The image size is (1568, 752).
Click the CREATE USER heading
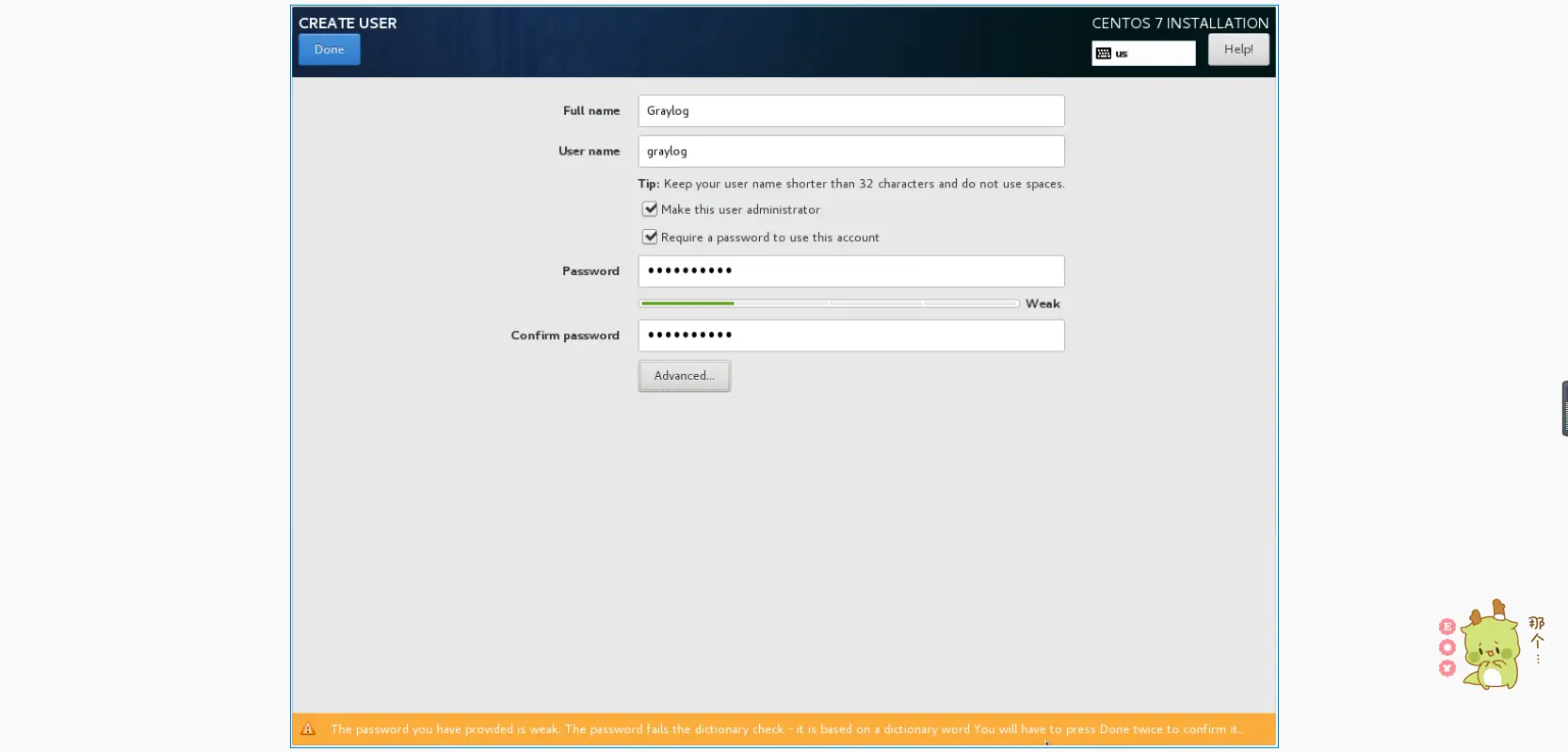tap(348, 23)
